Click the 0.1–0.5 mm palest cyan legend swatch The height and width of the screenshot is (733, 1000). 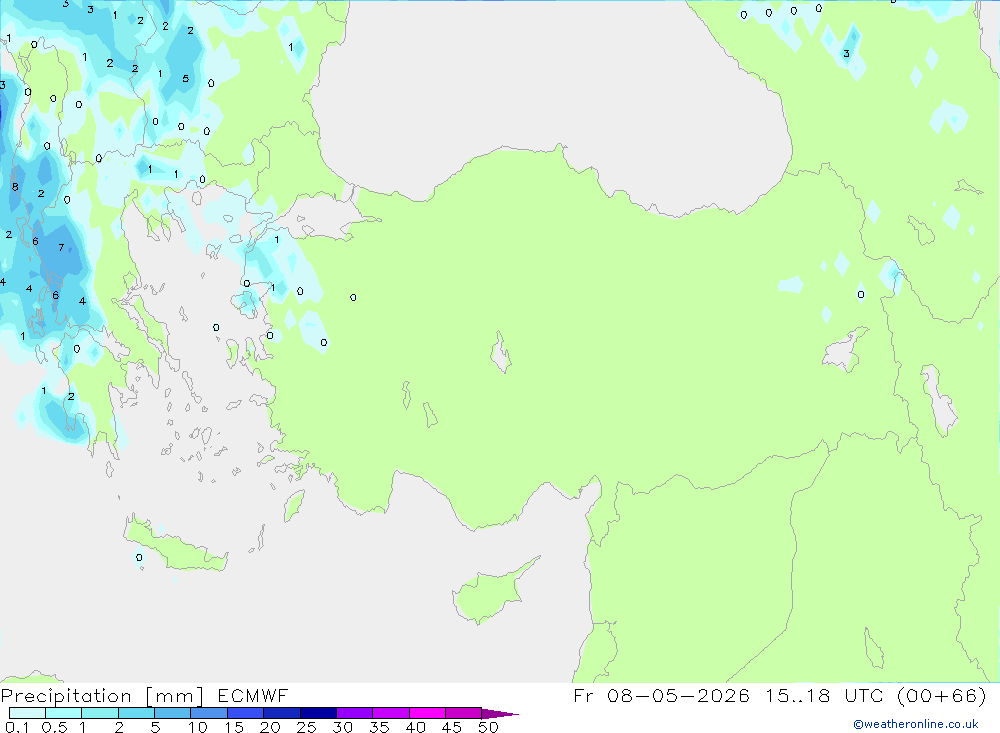point(27,713)
